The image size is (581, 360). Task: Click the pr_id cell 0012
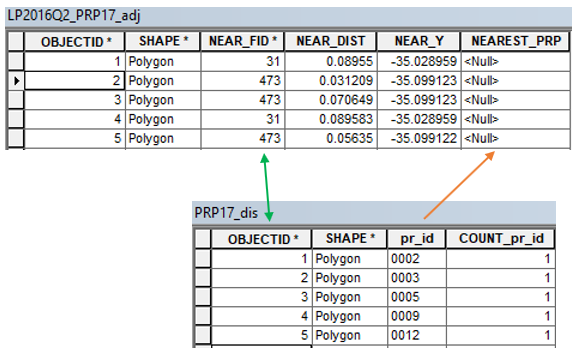point(417,335)
